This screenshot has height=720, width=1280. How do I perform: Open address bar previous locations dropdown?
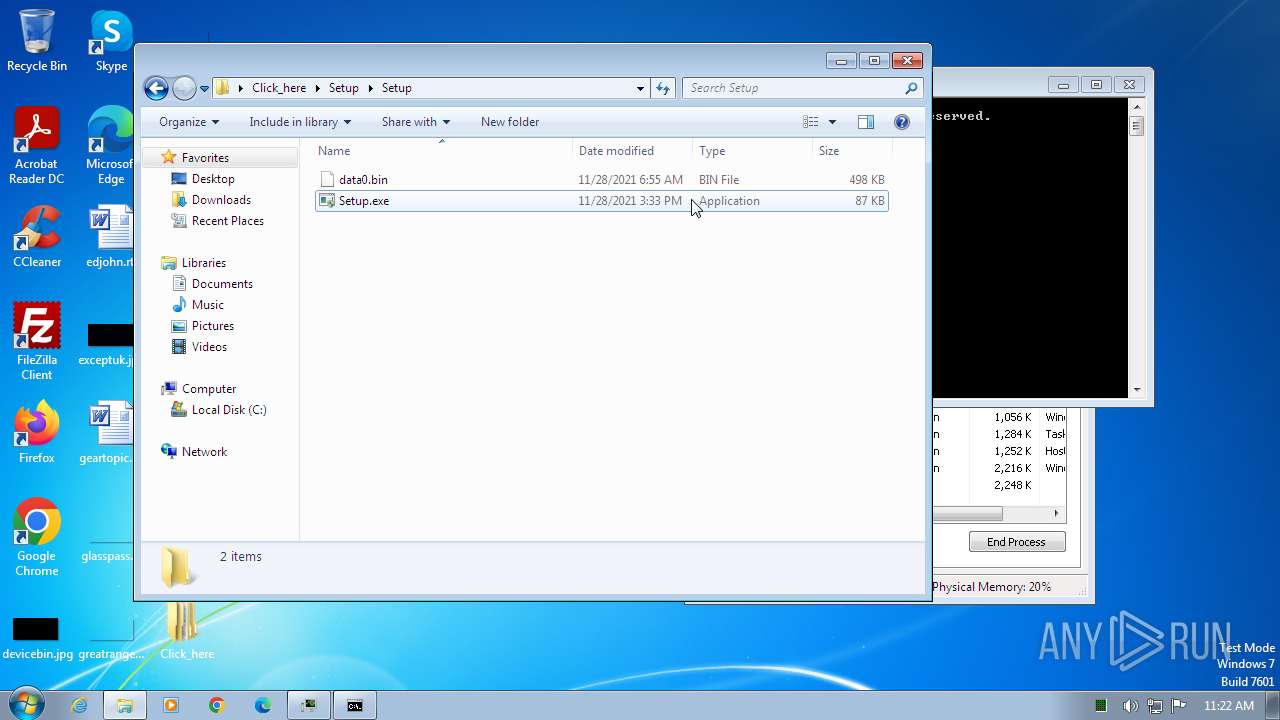[x=640, y=88]
